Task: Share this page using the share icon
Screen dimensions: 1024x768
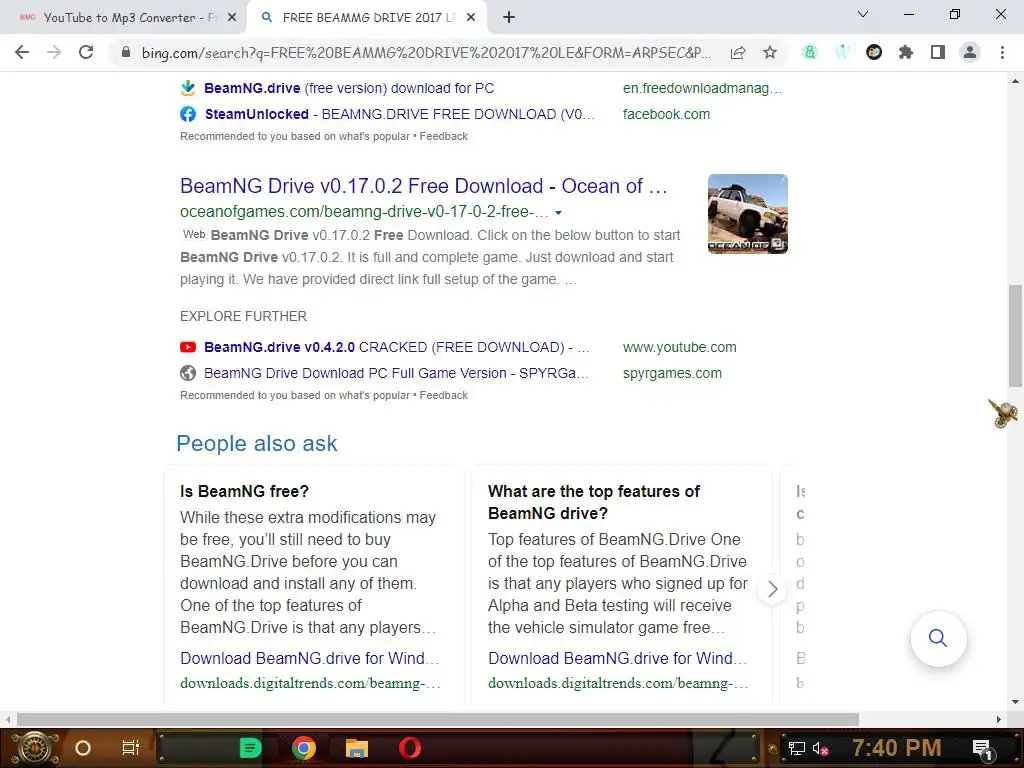Action: tap(738, 52)
